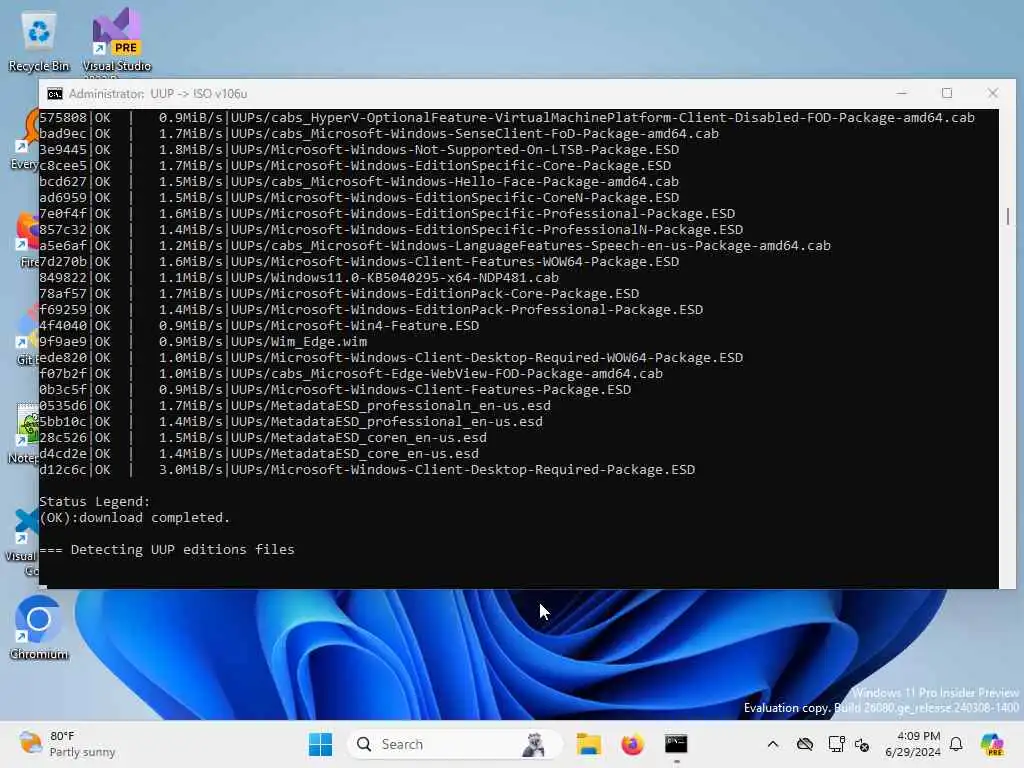Click the cloud sync tray icon
The width and height of the screenshot is (1024, 768).
pyautogui.click(x=805, y=744)
